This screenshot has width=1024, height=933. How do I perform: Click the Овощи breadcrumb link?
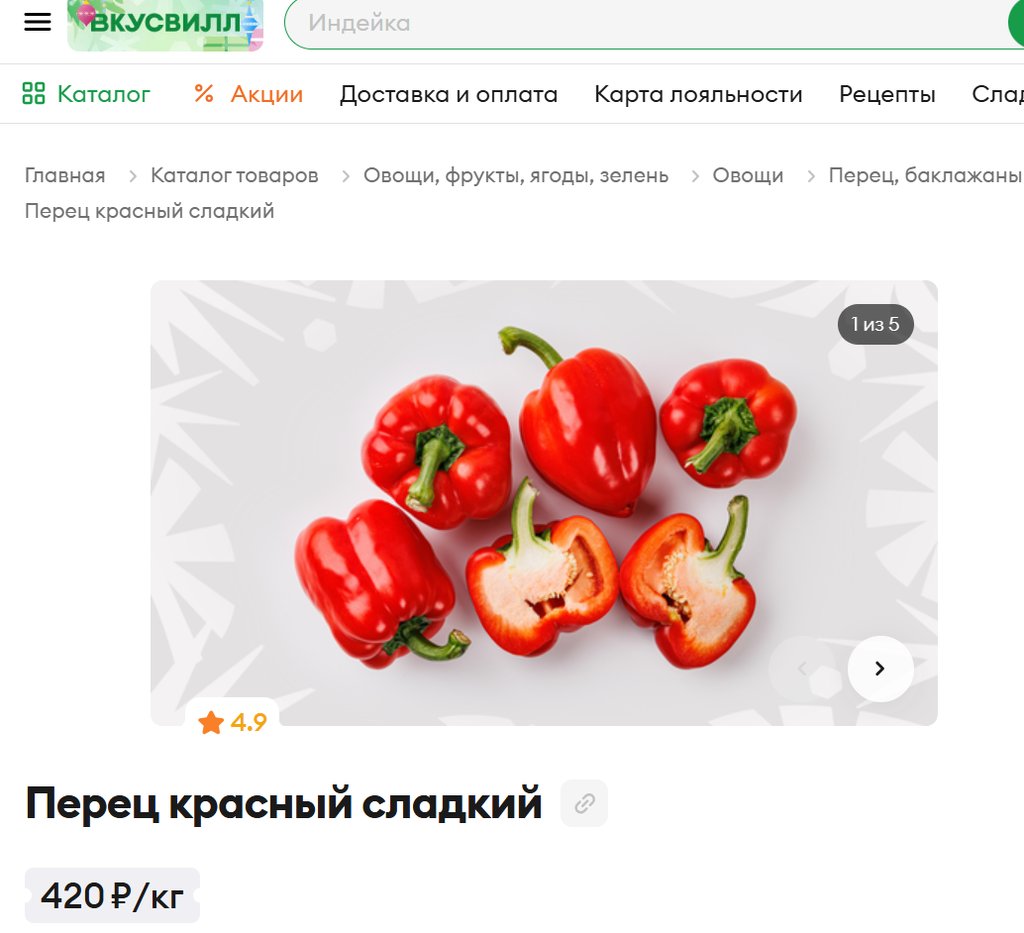748,175
